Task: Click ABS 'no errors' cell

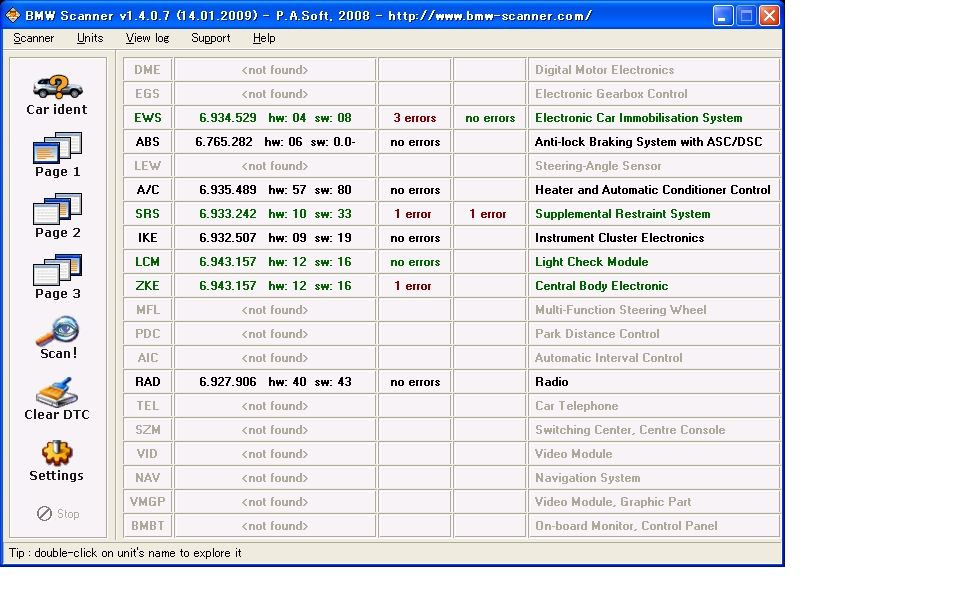Action: (415, 141)
